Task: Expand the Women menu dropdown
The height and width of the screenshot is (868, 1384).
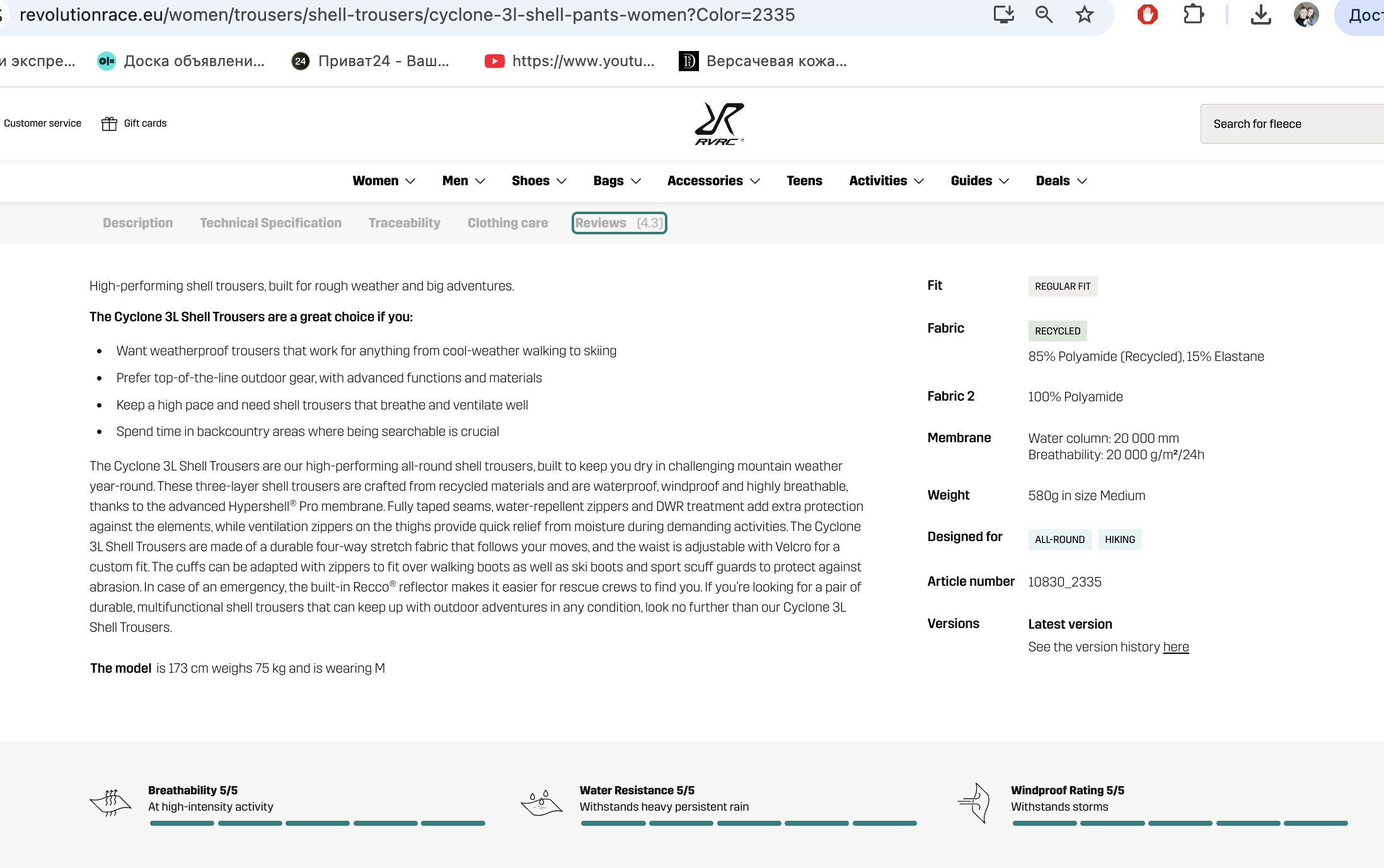Action: 384,181
